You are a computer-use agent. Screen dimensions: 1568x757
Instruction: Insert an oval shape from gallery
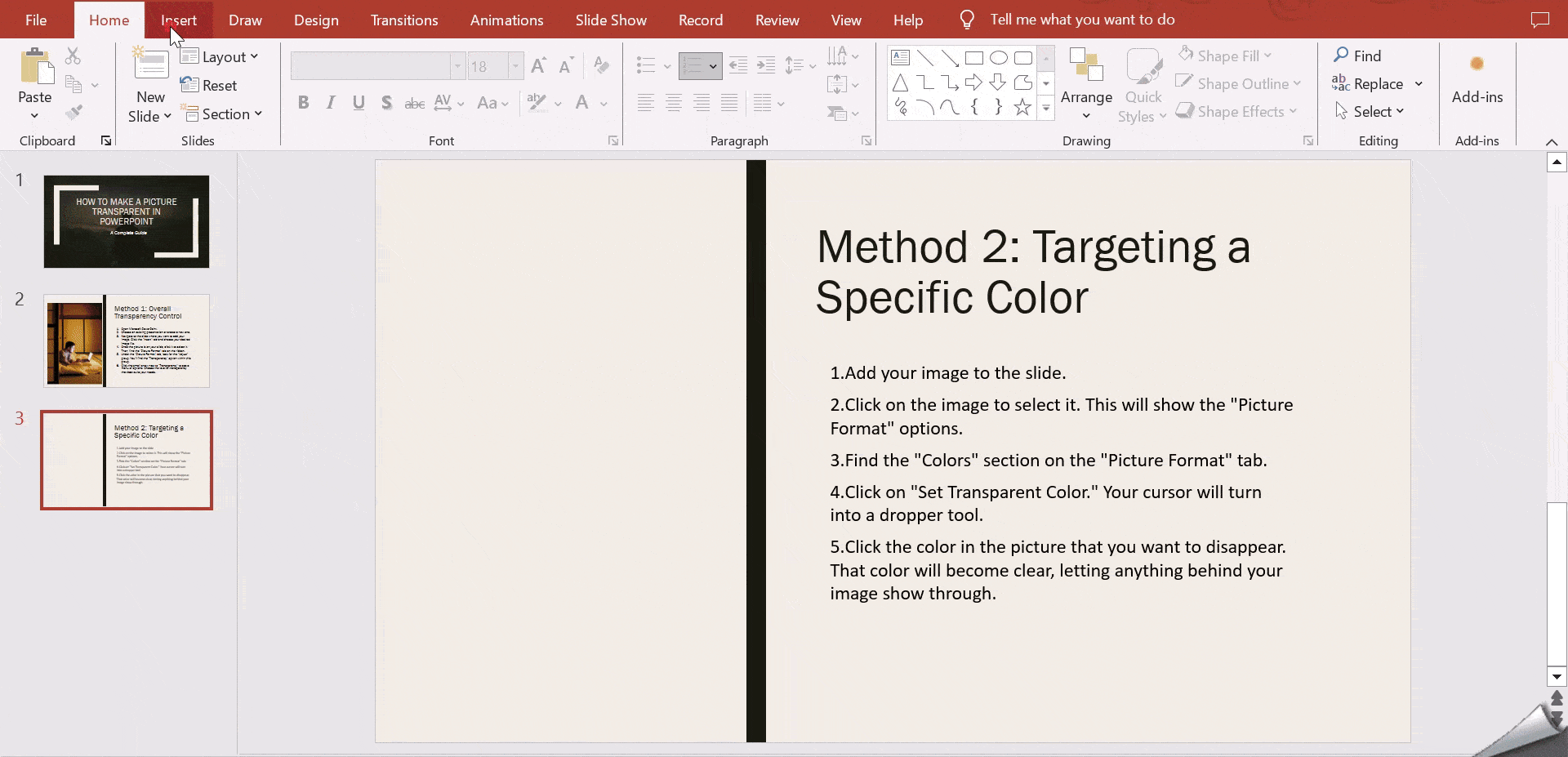[x=998, y=58]
